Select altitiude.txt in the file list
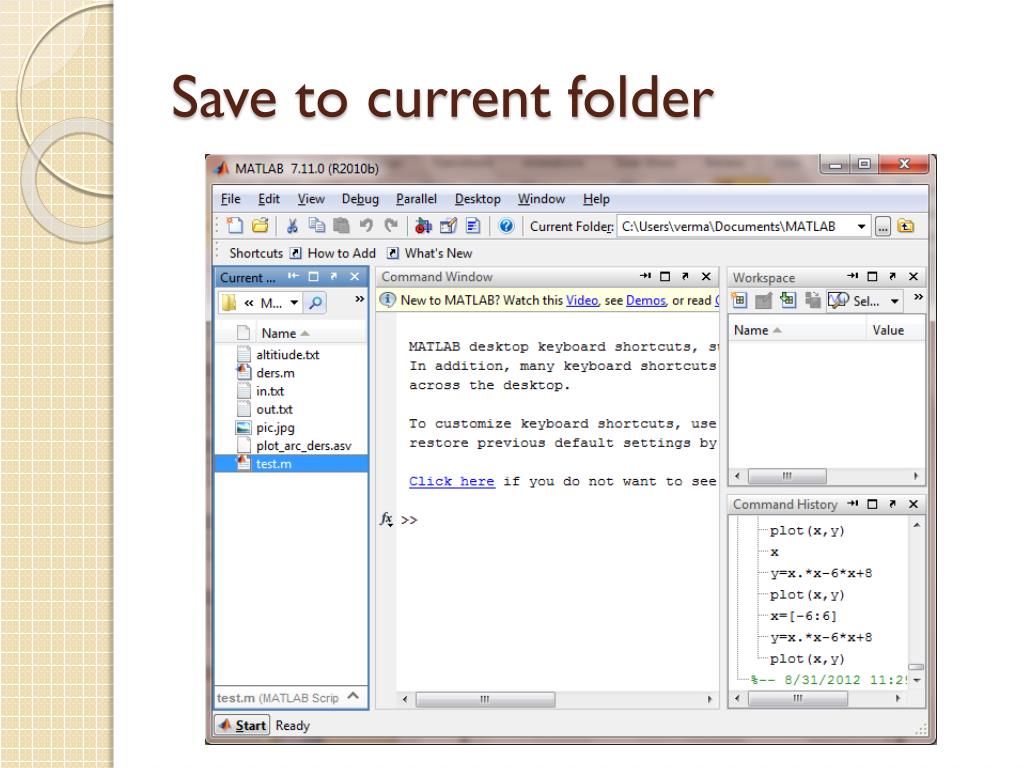This screenshot has width=1024, height=768. (287, 355)
